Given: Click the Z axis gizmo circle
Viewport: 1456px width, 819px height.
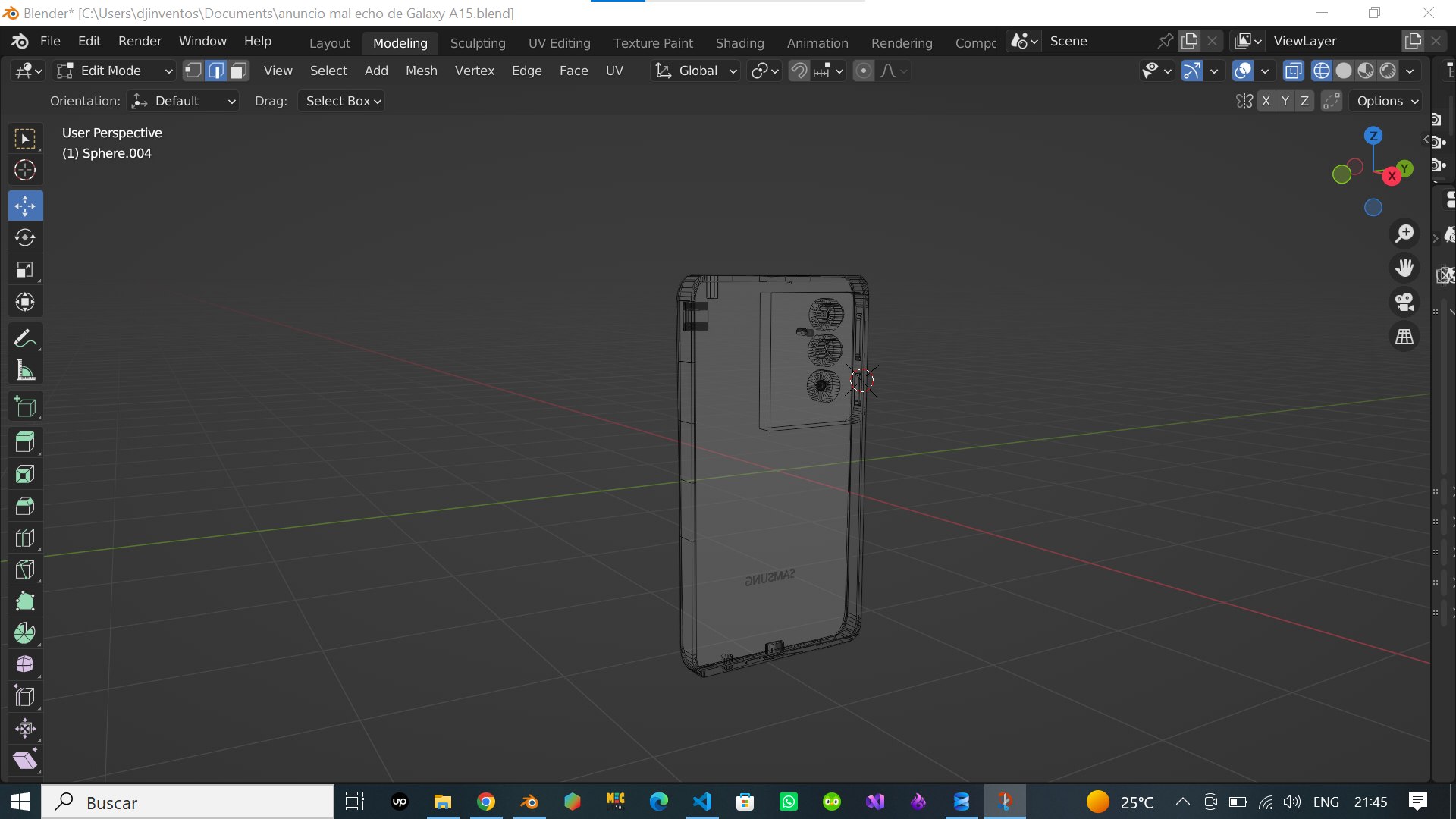Looking at the screenshot, I should [1373, 136].
